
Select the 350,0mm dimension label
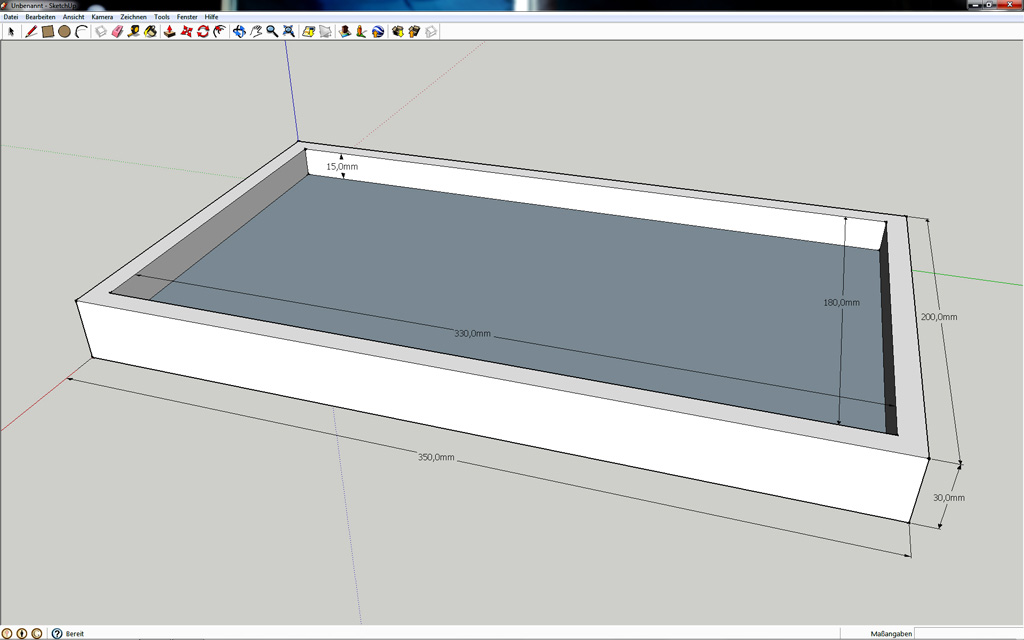pos(436,457)
